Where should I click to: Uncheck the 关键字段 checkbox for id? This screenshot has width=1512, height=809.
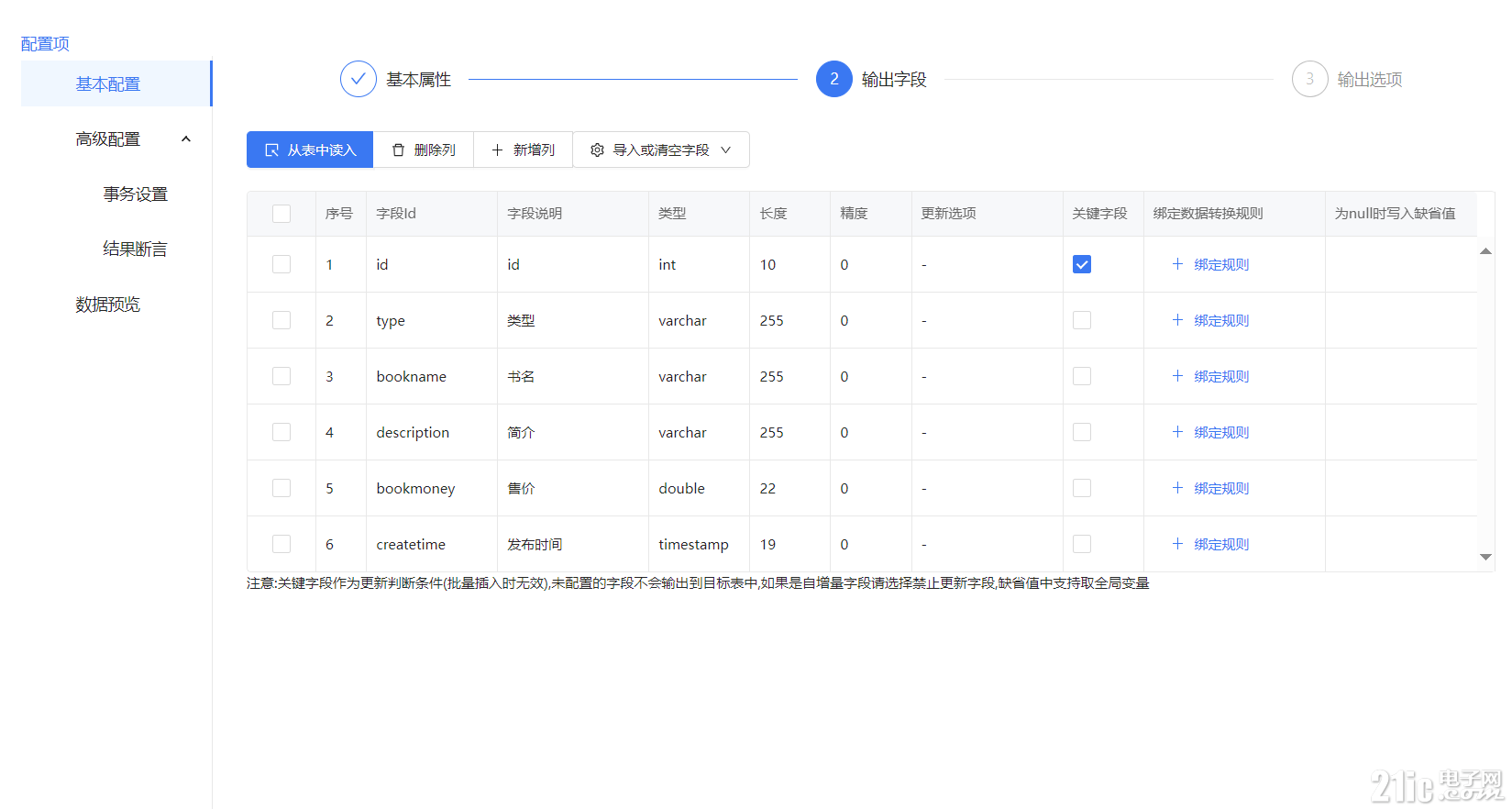pyautogui.click(x=1082, y=264)
